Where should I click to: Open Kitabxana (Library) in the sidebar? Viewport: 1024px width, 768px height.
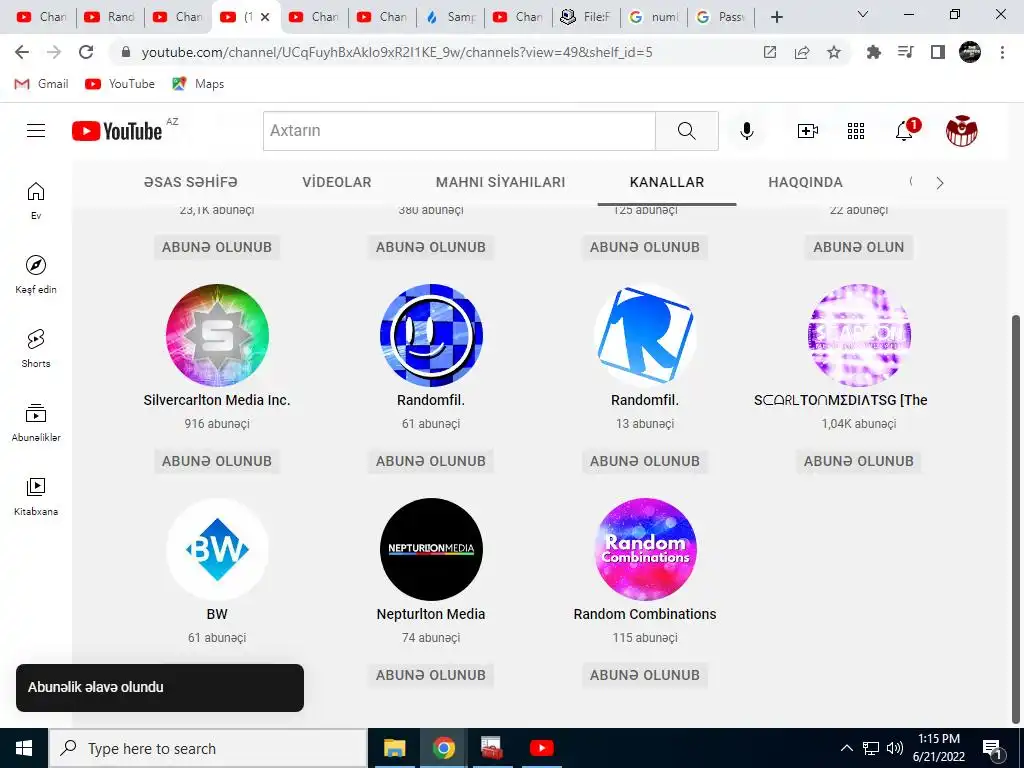pyautogui.click(x=36, y=496)
